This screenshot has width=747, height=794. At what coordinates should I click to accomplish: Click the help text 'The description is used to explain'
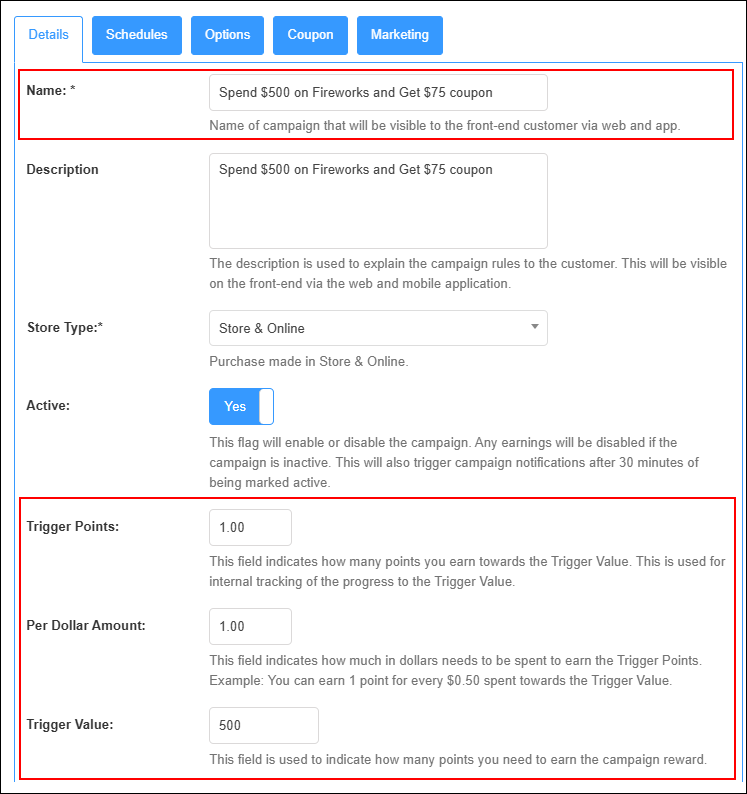468,273
